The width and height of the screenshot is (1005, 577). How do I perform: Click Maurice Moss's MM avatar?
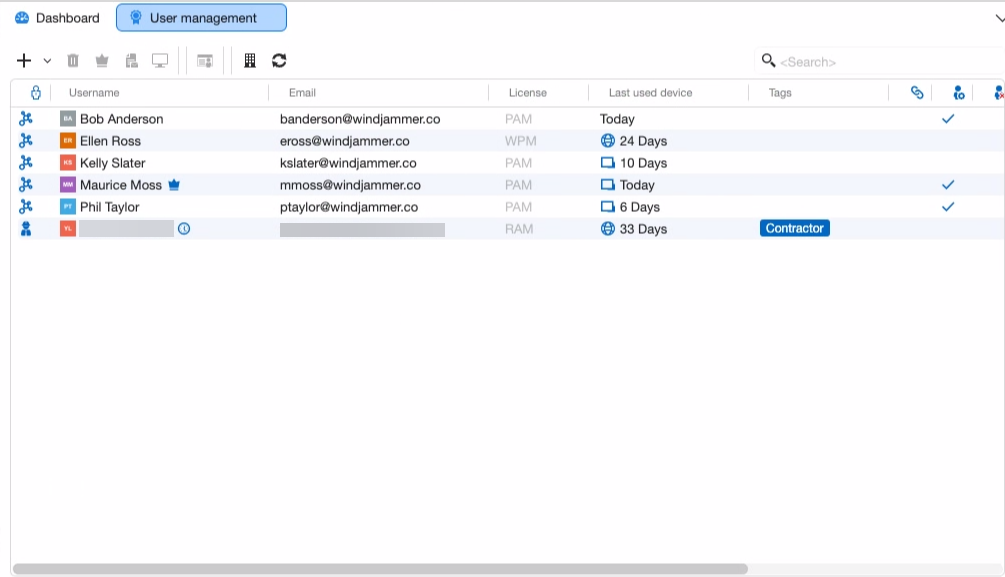(68, 185)
